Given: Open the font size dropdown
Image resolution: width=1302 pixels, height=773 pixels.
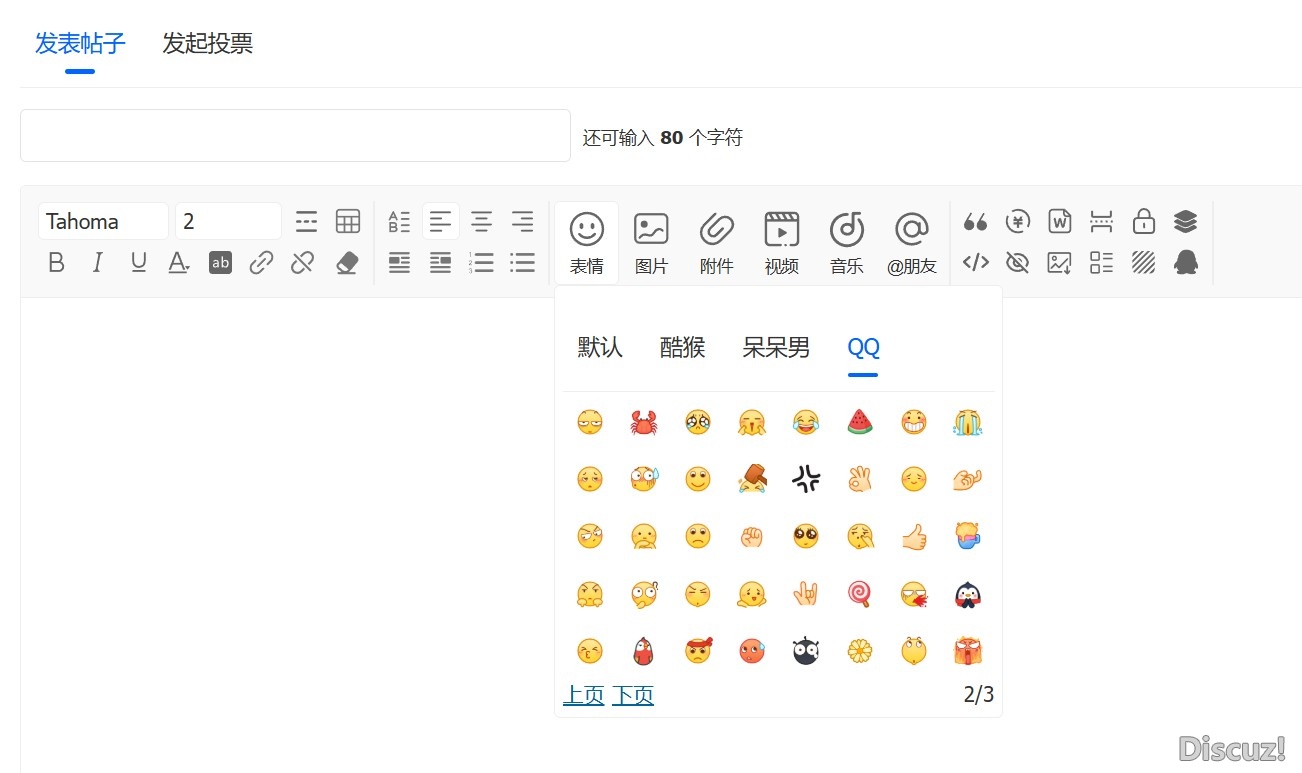Looking at the screenshot, I should click(228, 221).
